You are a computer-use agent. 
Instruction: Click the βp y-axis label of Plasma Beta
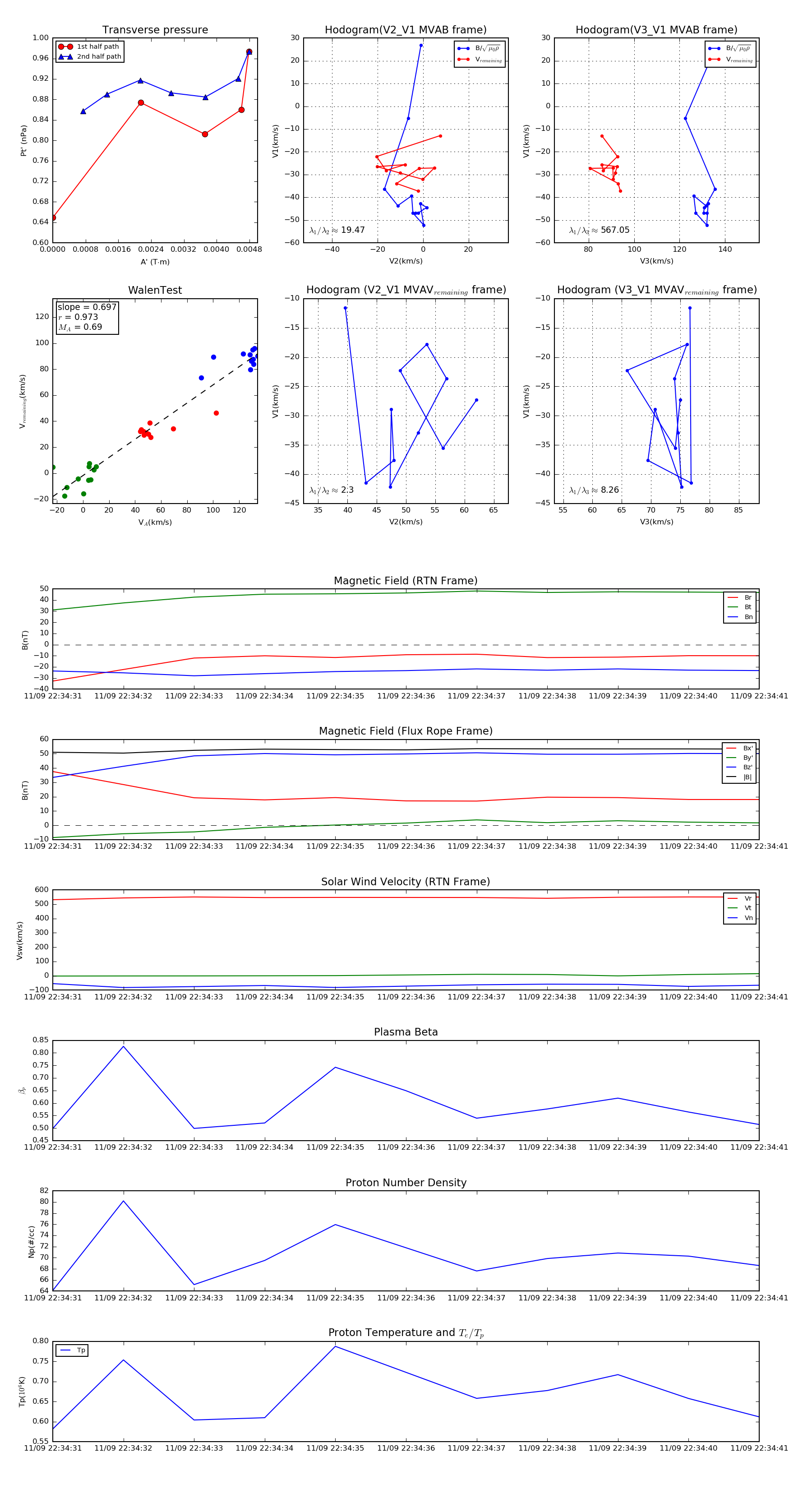click(x=22, y=1091)
